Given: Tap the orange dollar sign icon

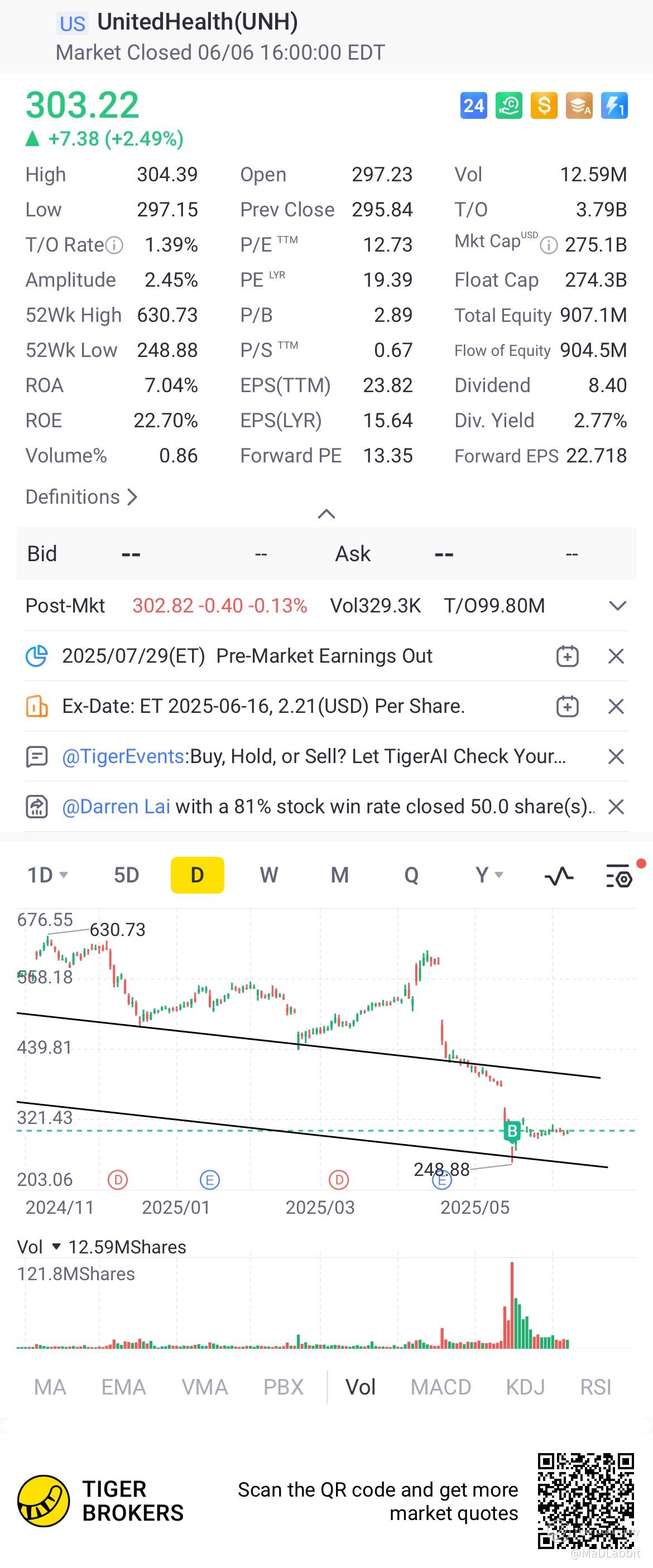Looking at the screenshot, I should [x=544, y=106].
